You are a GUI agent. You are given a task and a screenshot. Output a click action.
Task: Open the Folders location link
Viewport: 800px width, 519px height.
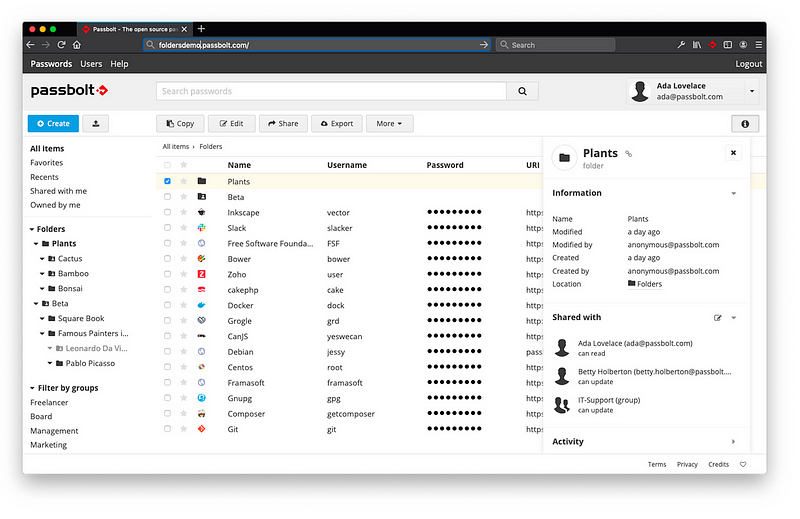point(645,284)
